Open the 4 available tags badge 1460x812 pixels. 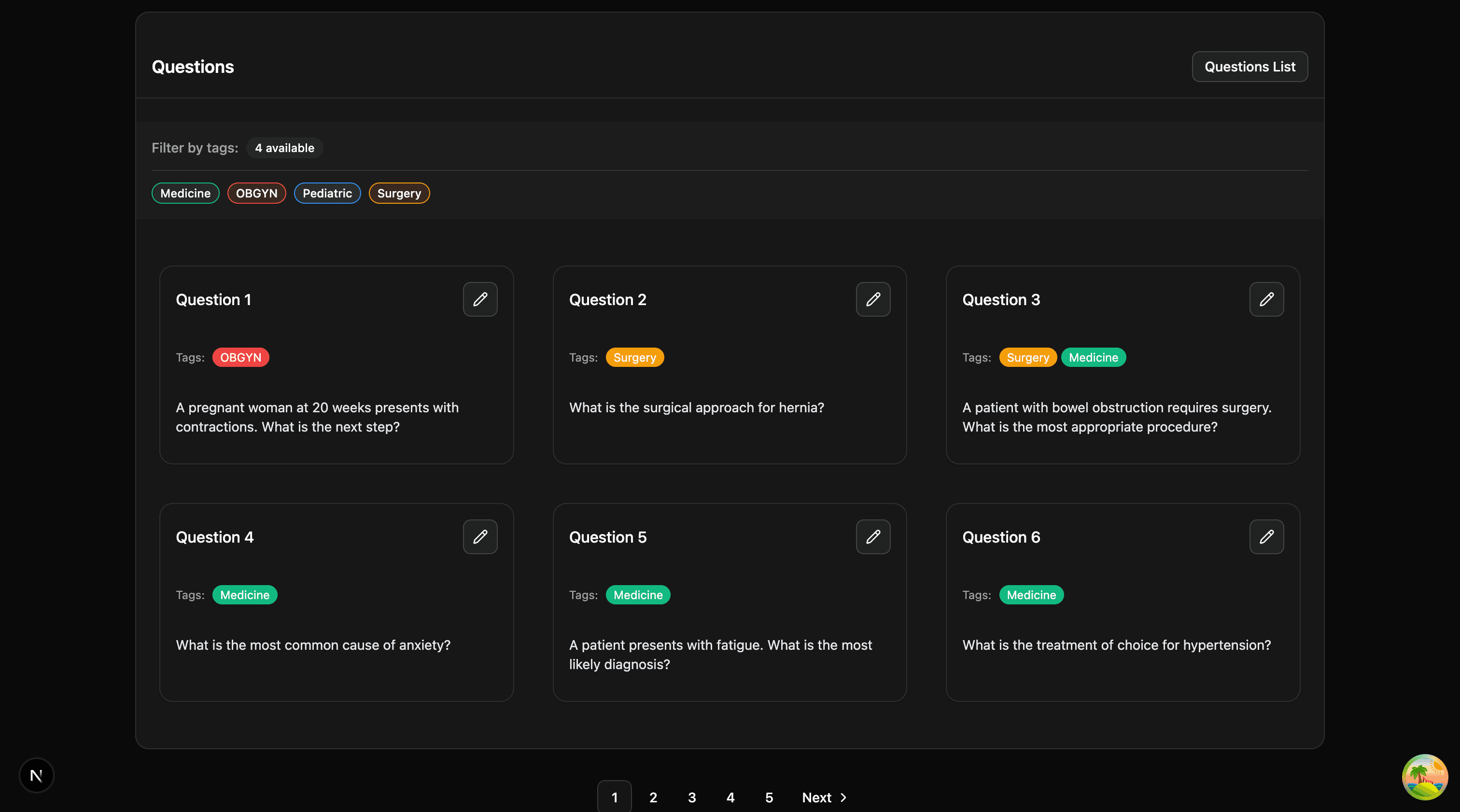[284, 148]
